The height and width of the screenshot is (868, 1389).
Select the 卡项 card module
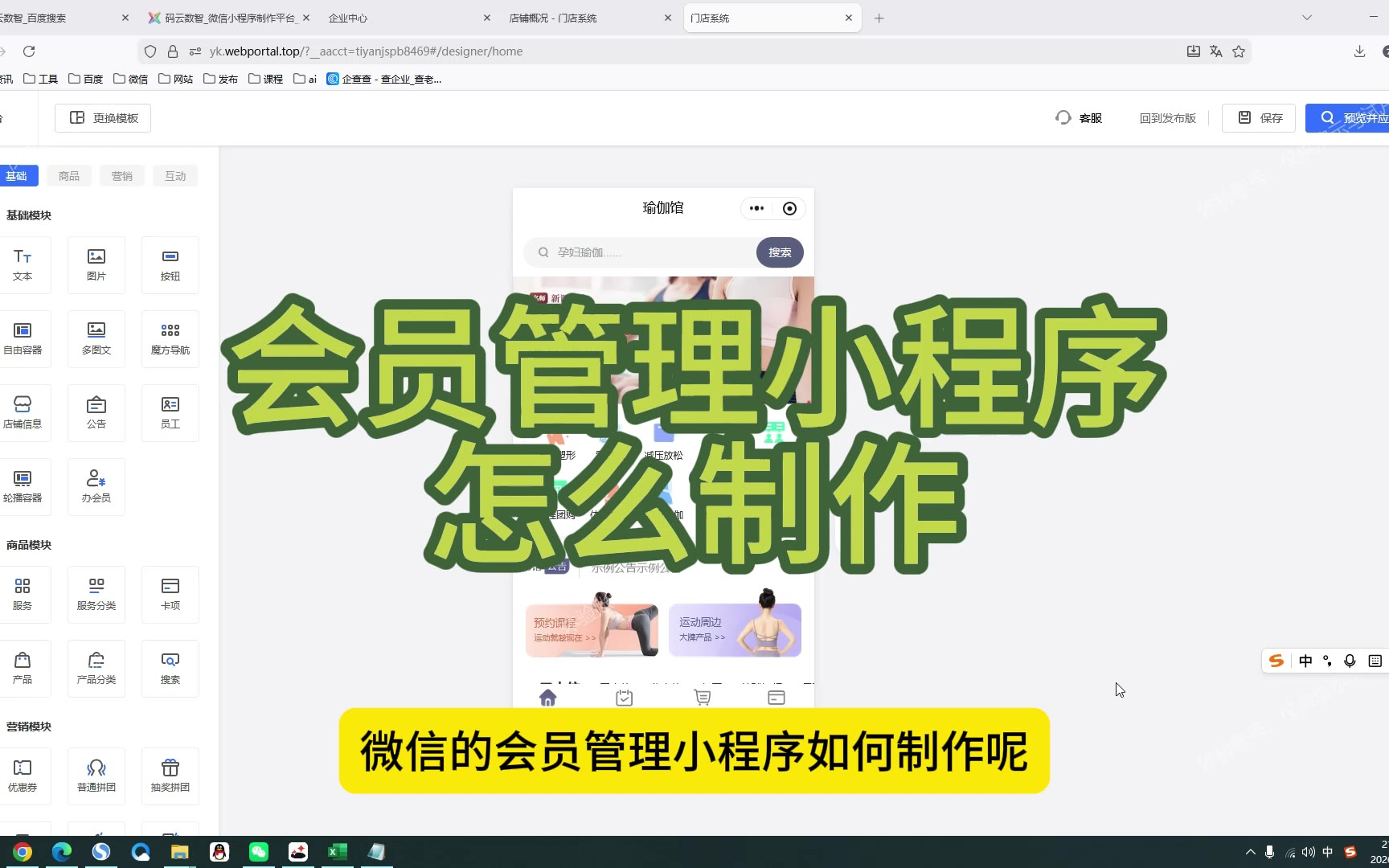(x=170, y=594)
